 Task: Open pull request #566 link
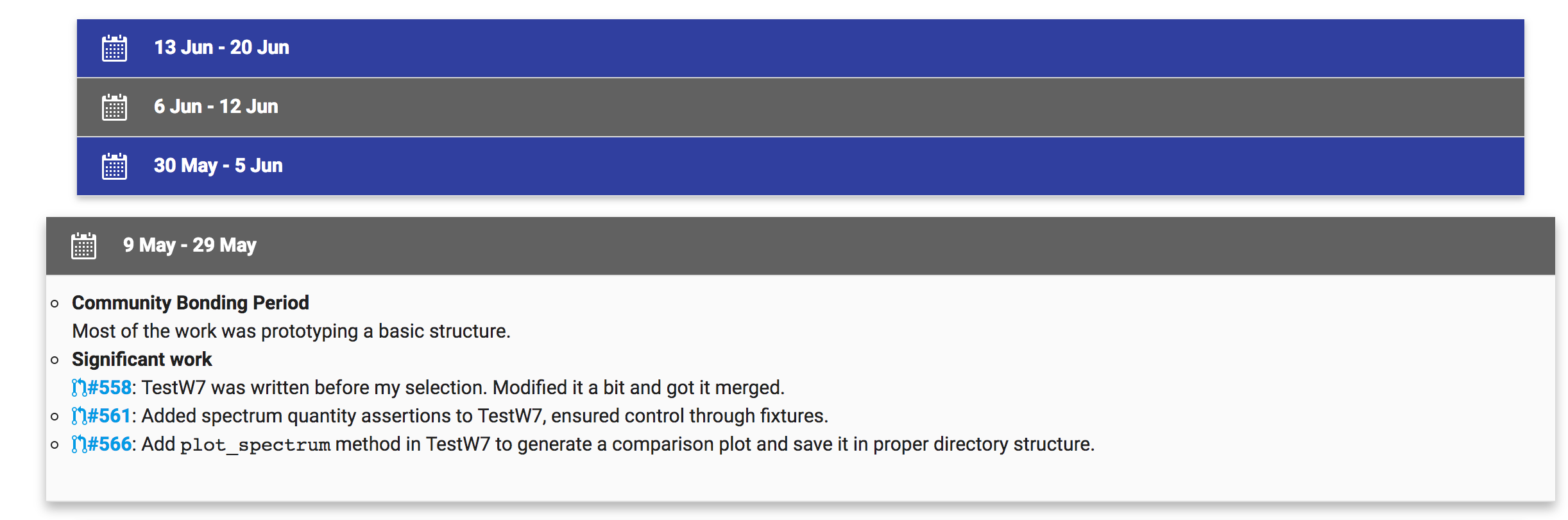point(109,444)
